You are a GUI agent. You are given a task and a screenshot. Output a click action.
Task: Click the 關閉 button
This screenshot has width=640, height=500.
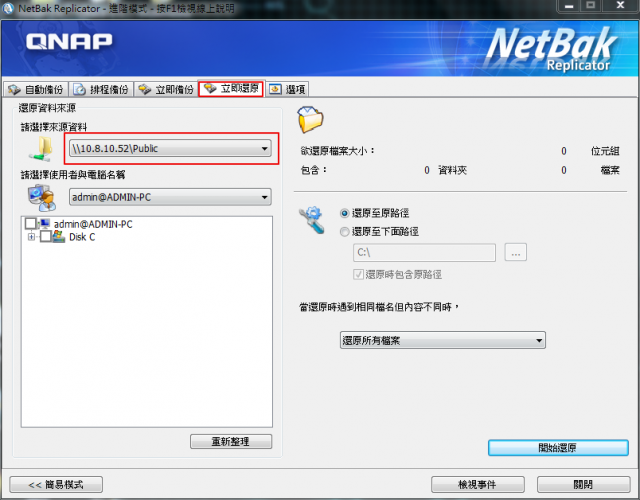point(583,484)
